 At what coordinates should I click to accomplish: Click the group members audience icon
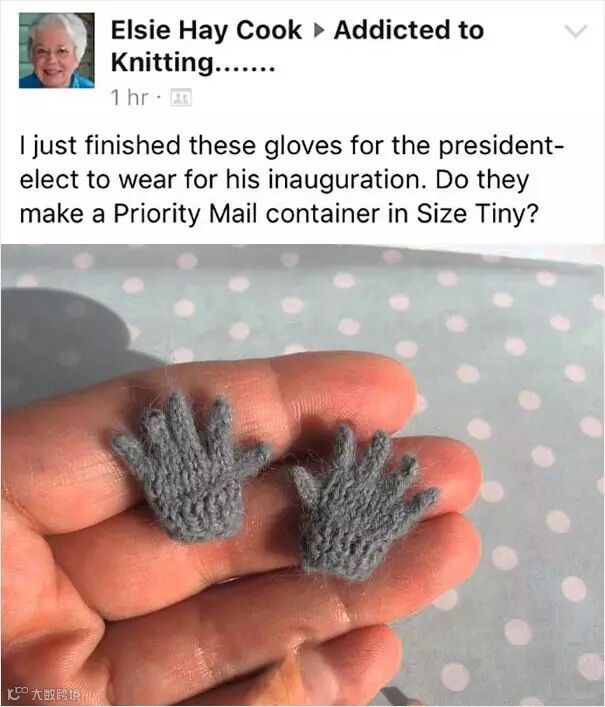point(180,97)
